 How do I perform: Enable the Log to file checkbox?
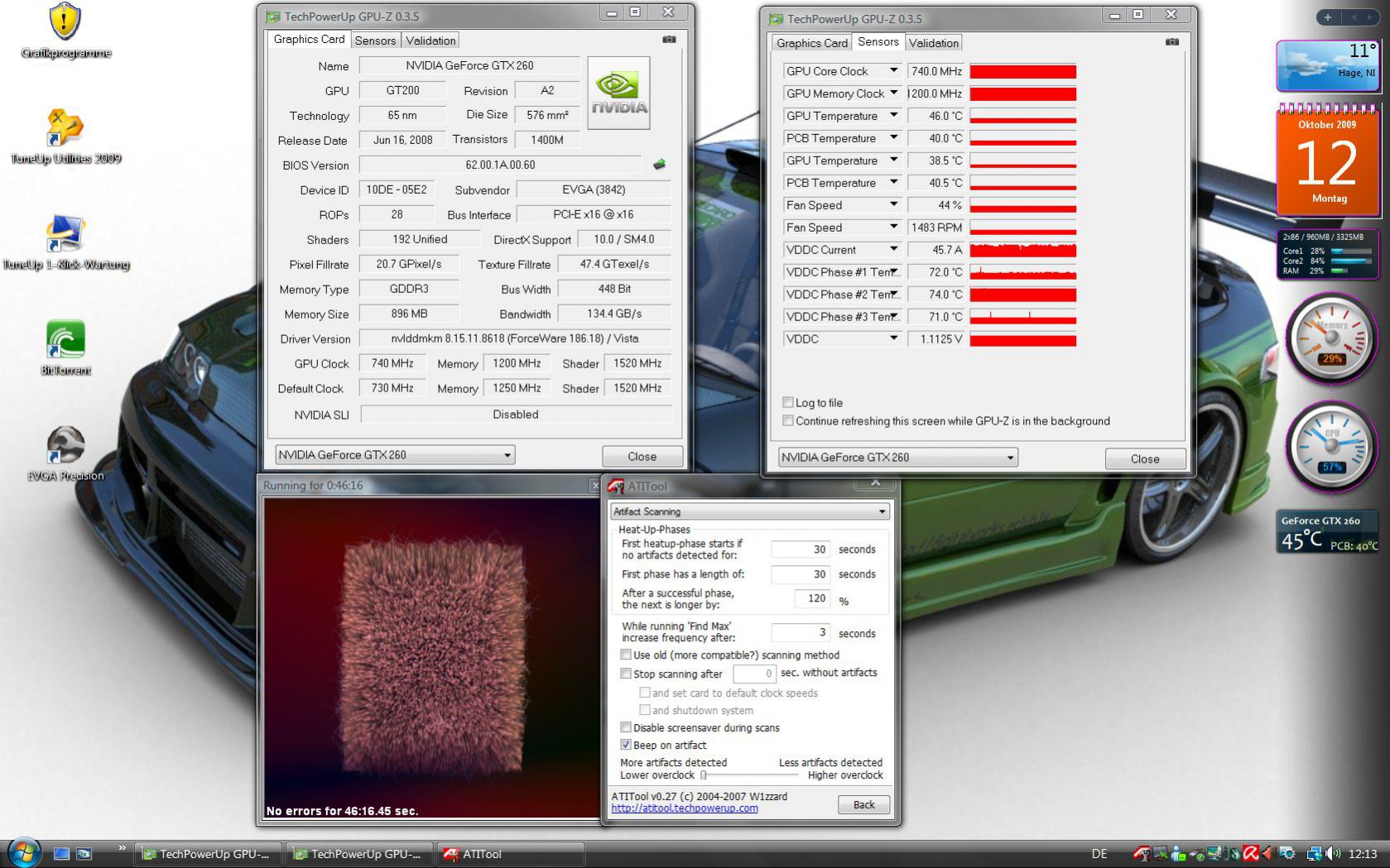(788, 402)
